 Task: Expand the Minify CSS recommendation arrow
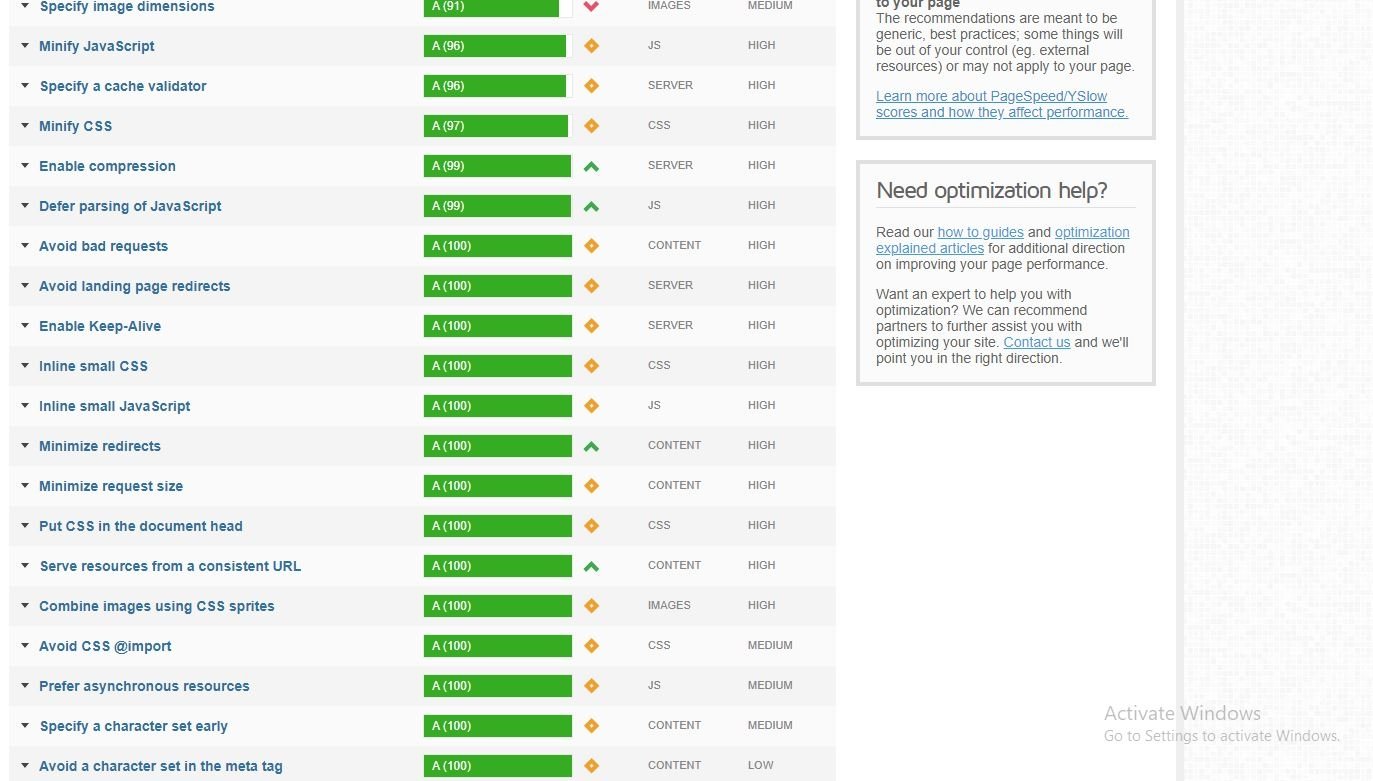click(25, 126)
